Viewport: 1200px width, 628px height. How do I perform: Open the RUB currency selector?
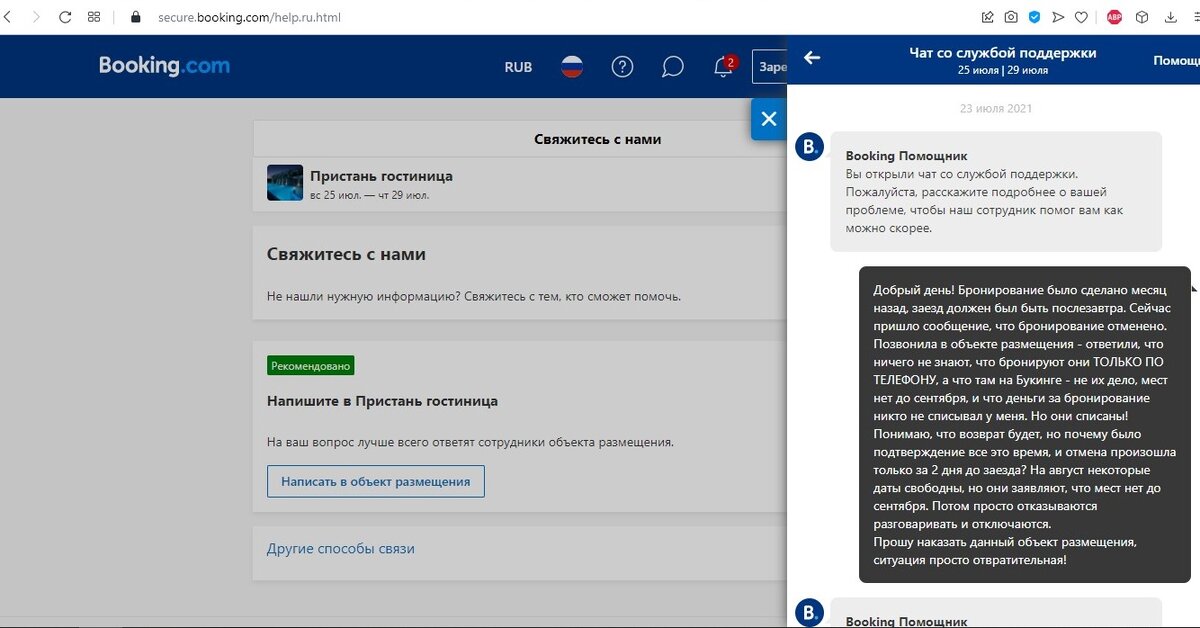click(518, 67)
